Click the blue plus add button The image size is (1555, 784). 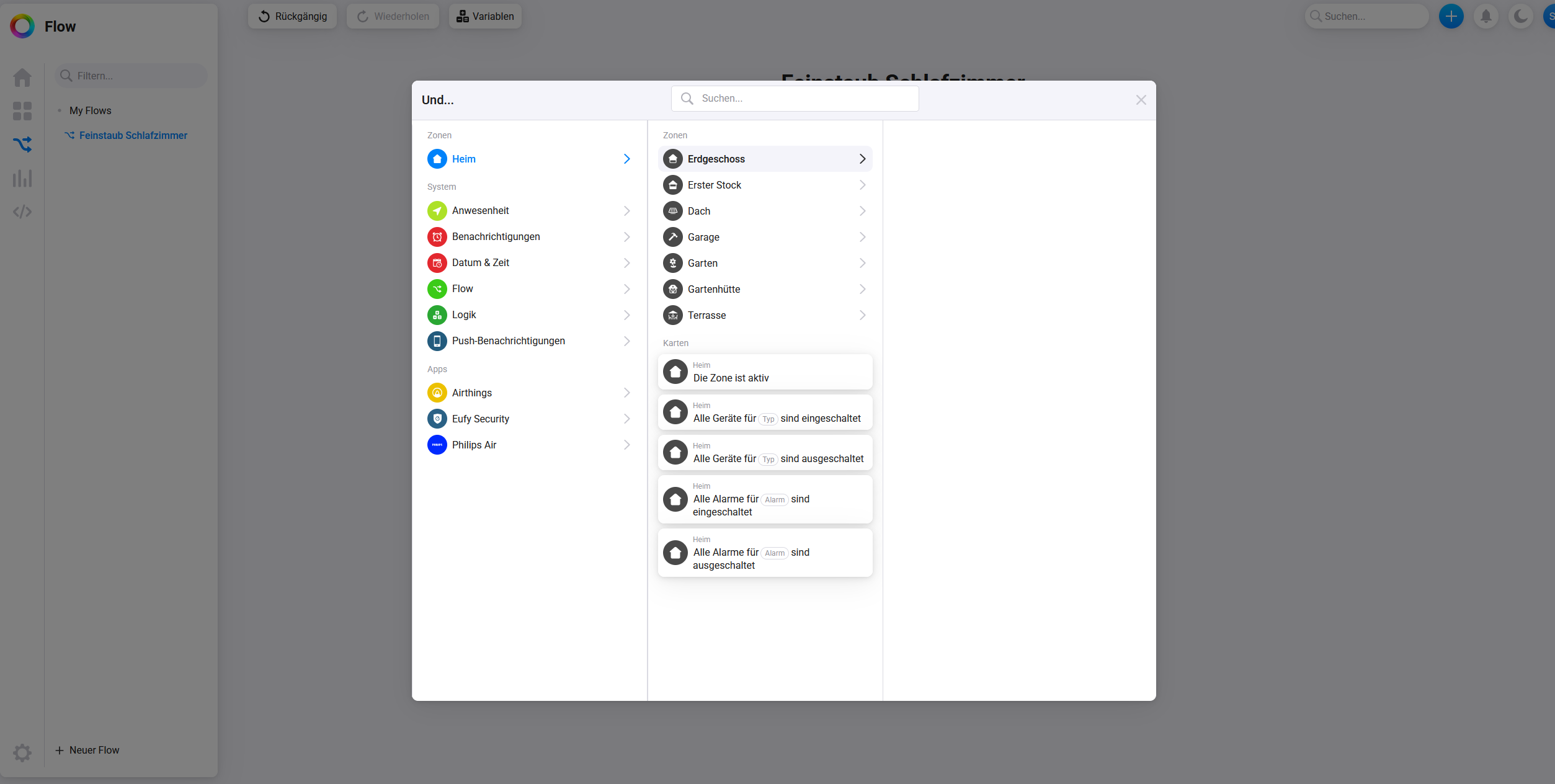point(1451,16)
